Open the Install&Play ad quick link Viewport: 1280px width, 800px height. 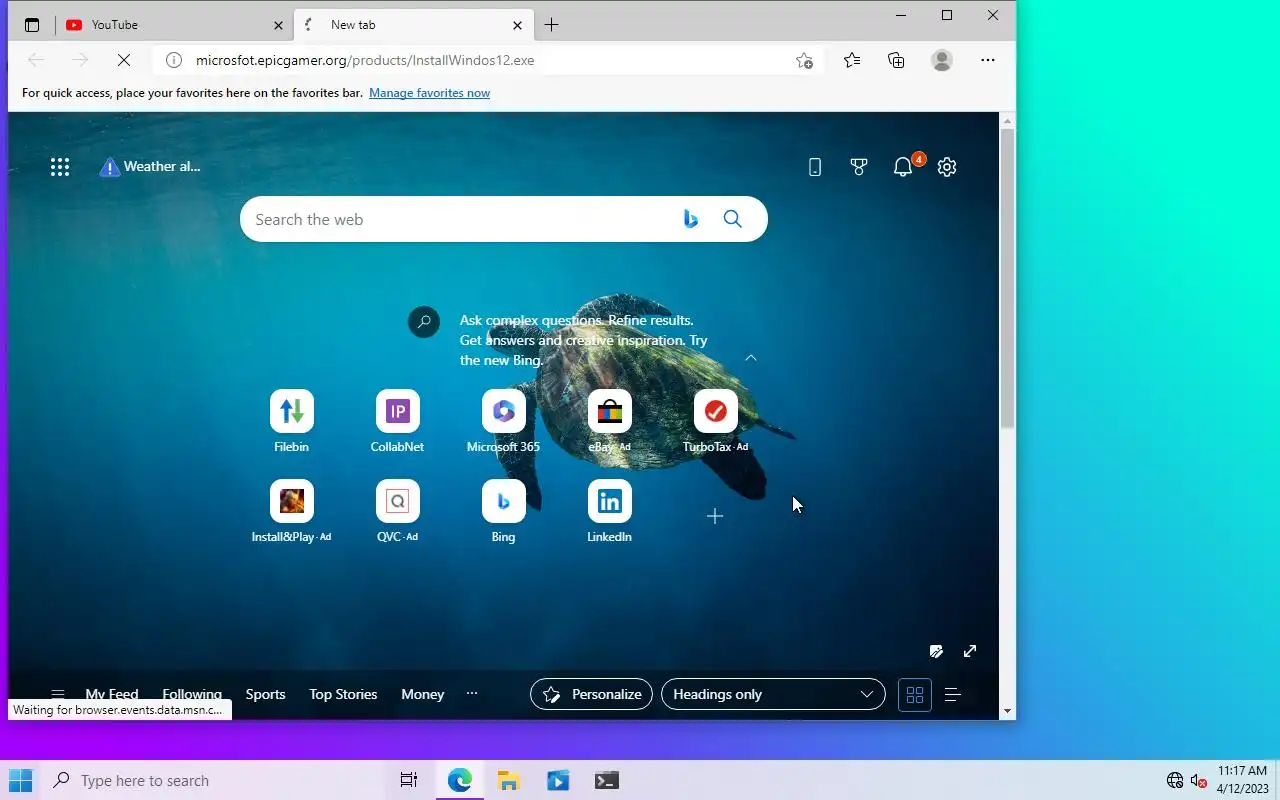(292, 511)
